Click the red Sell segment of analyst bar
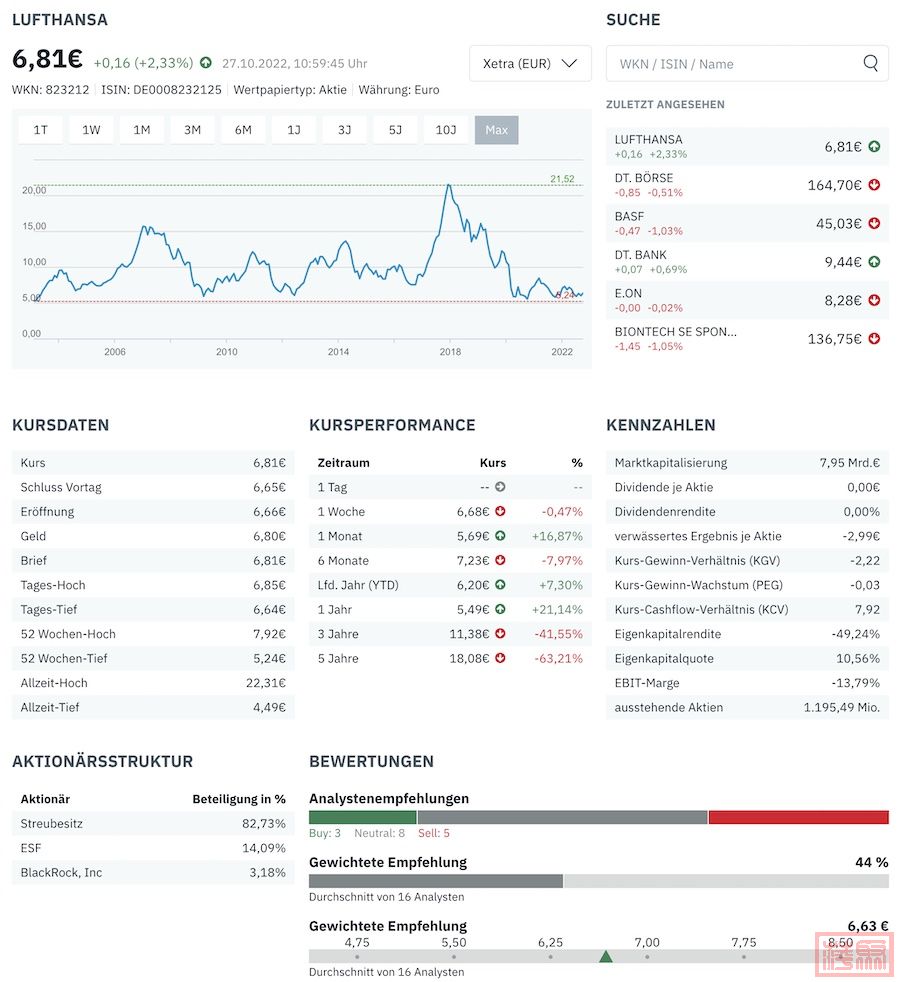The width and height of the screenshot is (900, 982). click(799, 817)
